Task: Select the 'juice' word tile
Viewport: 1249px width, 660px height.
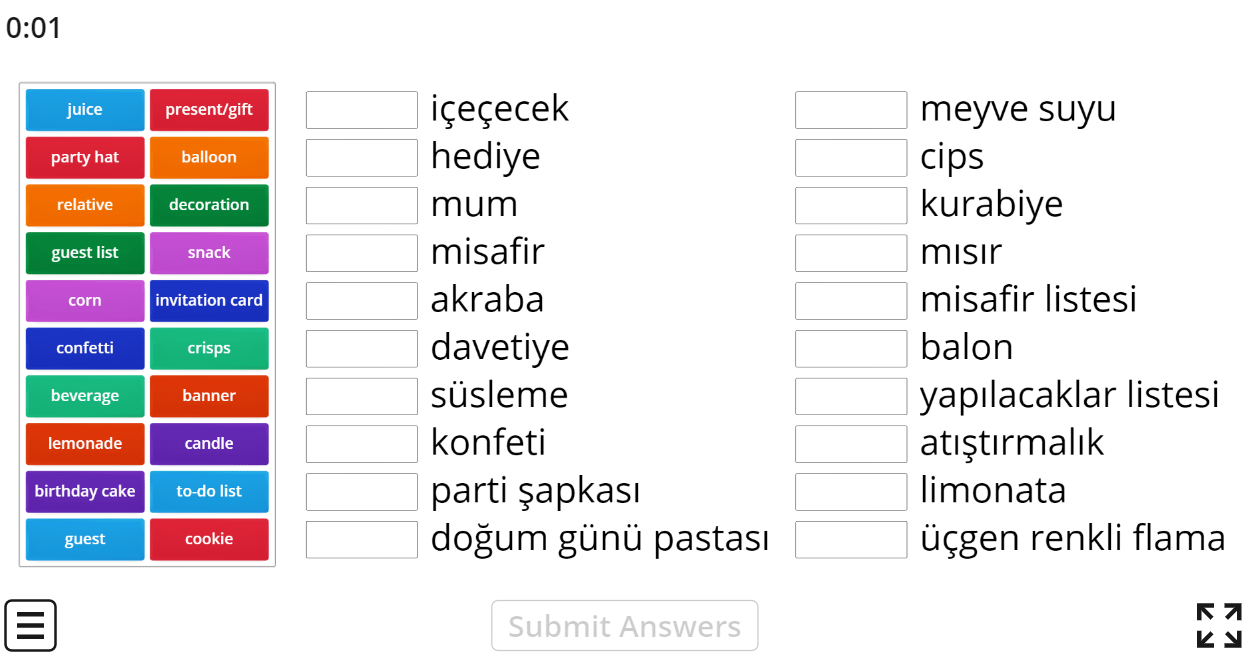Action: point(84,109)
